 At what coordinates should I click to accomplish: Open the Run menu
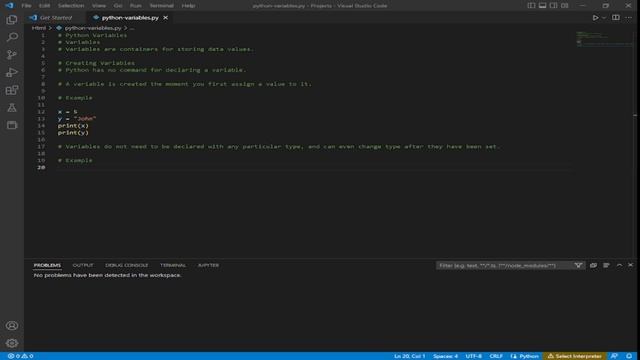pyautogui.click(x=136, y=6)
